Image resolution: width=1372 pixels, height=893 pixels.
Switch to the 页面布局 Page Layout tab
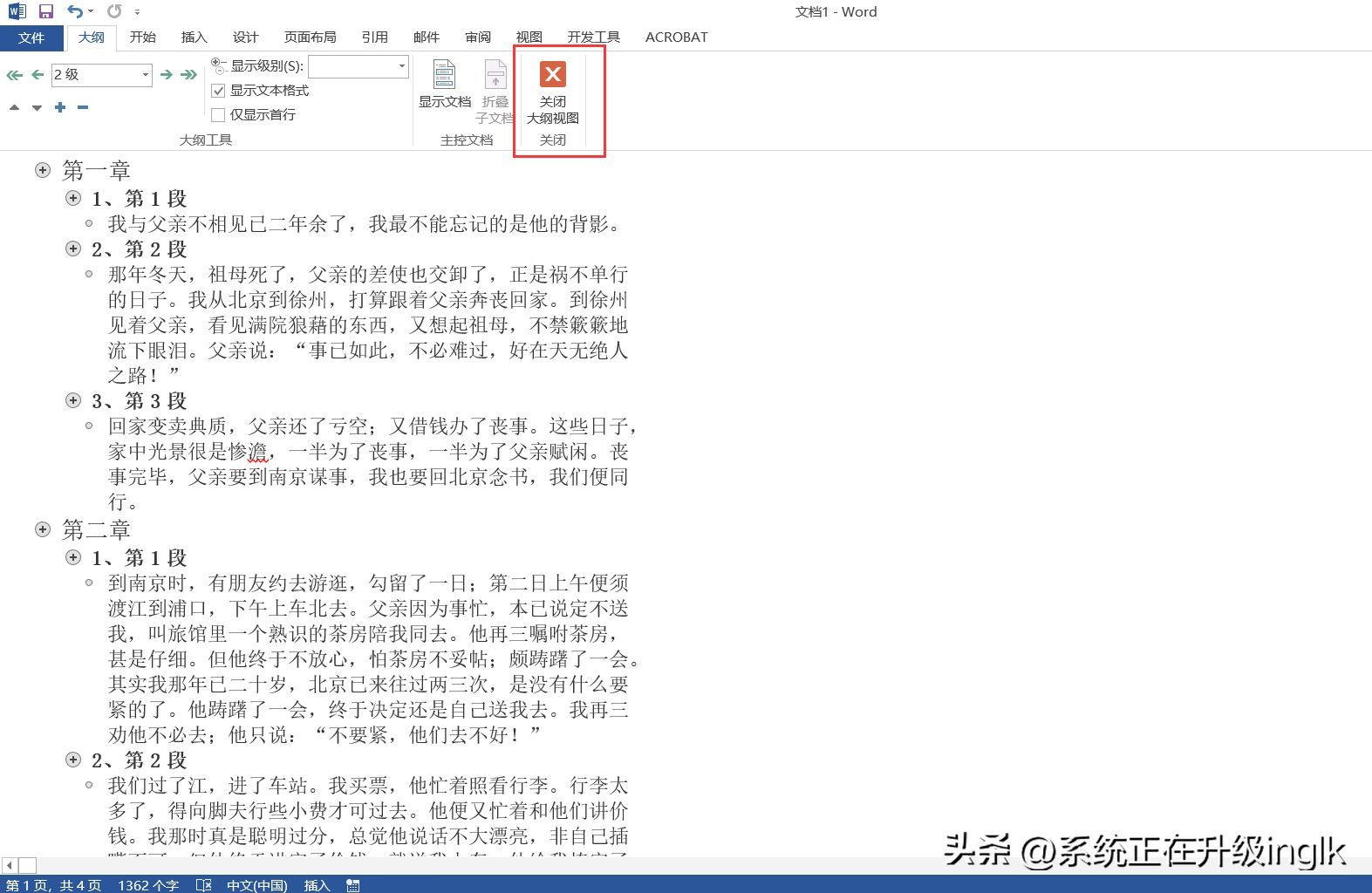click(310, 37)
